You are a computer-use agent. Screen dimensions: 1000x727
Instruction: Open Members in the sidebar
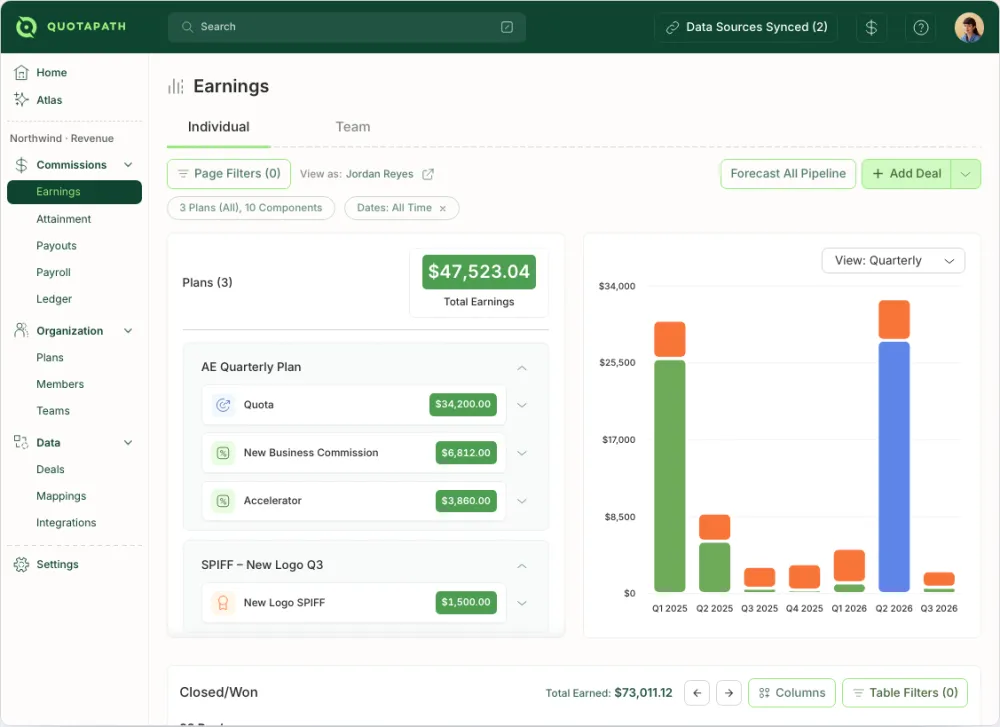[60, 384]
